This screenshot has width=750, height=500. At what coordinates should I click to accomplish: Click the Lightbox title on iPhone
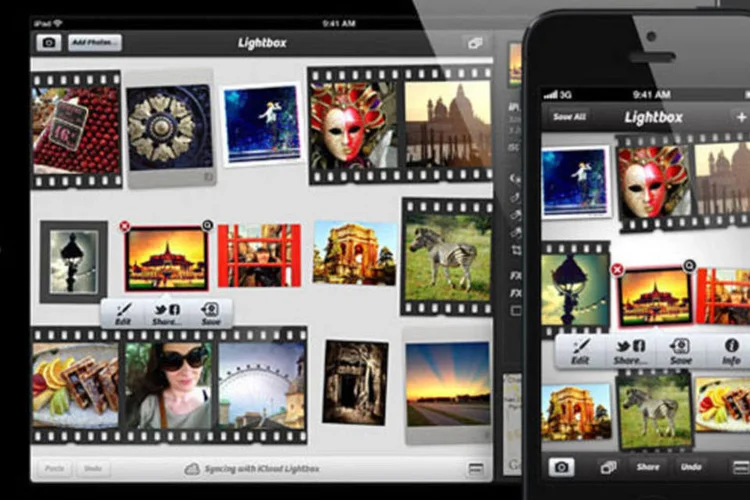pyautogui.click(x=653, y=117)
